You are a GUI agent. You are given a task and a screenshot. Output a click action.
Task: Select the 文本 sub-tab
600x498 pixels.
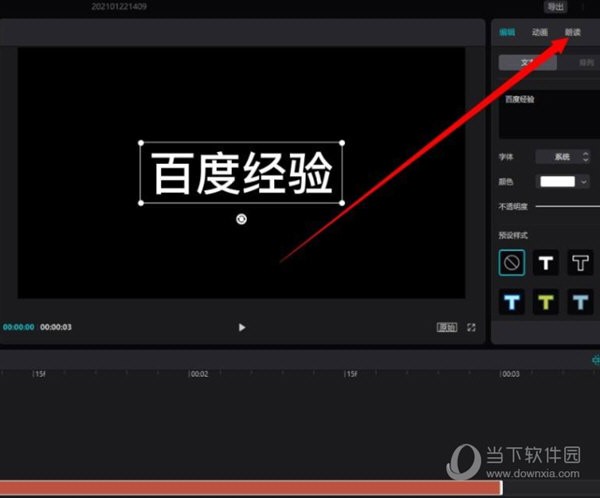[x=528, y=62]
